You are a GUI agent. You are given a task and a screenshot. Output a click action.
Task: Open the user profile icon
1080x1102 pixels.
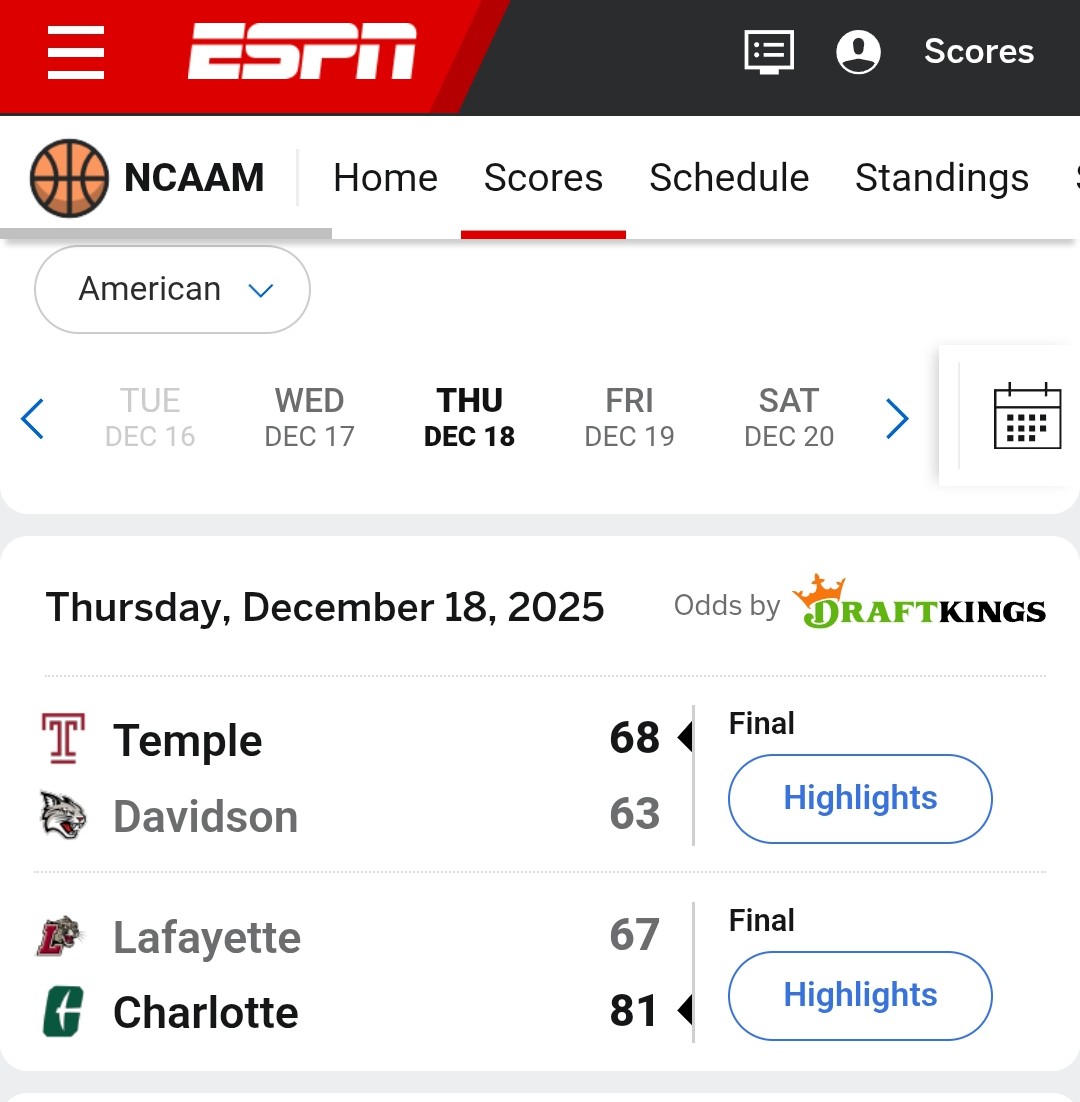point(858,51)
